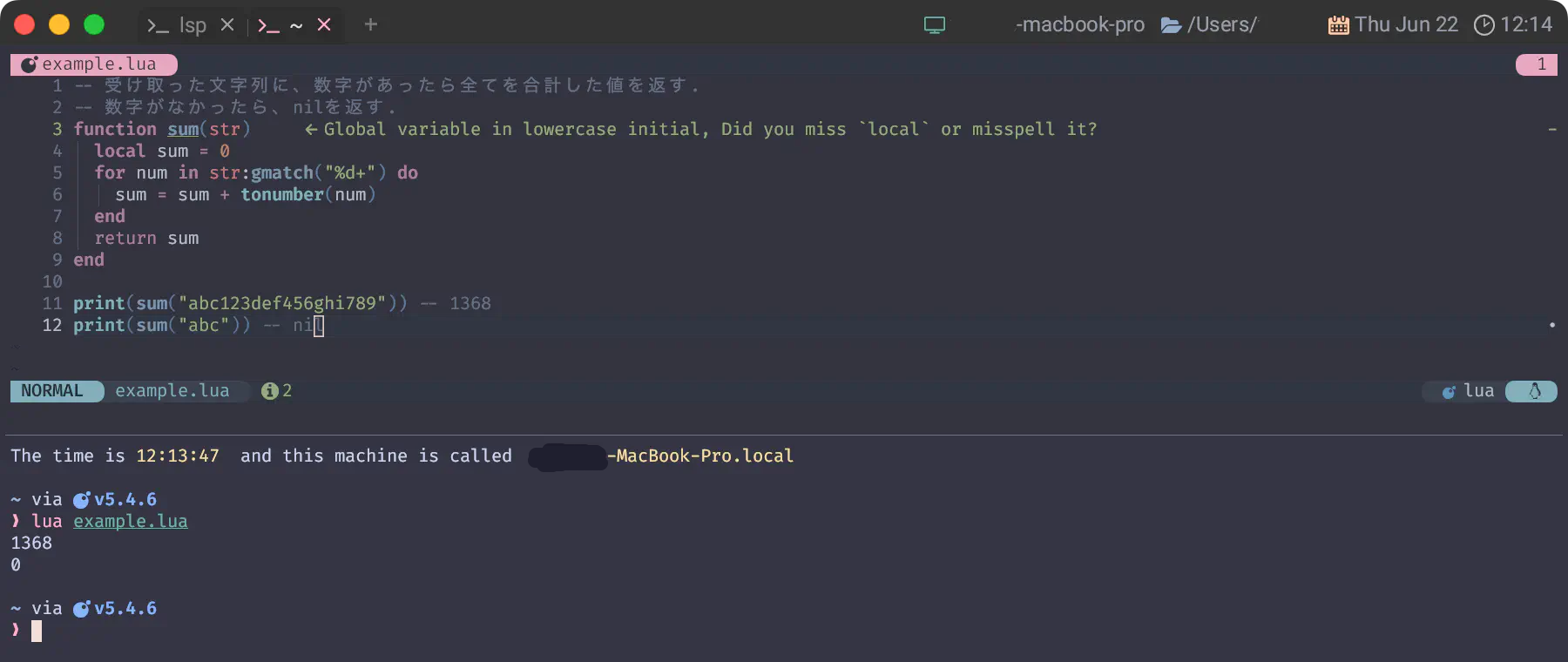This screenshot has width=1568, height=662.
Task: Click the Linux penguin icon in status line
Action: click(1535, 391)
